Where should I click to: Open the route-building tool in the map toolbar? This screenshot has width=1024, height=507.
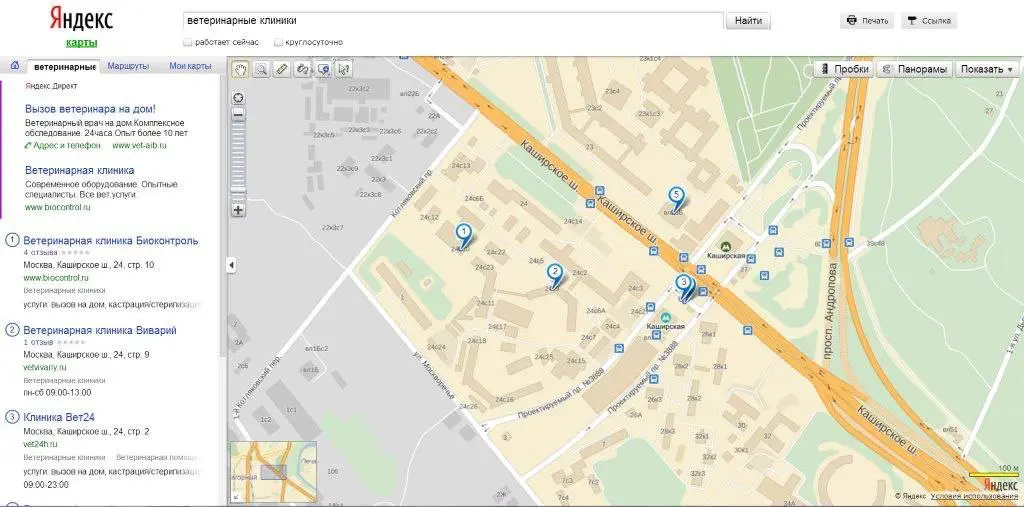tap(302, 69)
